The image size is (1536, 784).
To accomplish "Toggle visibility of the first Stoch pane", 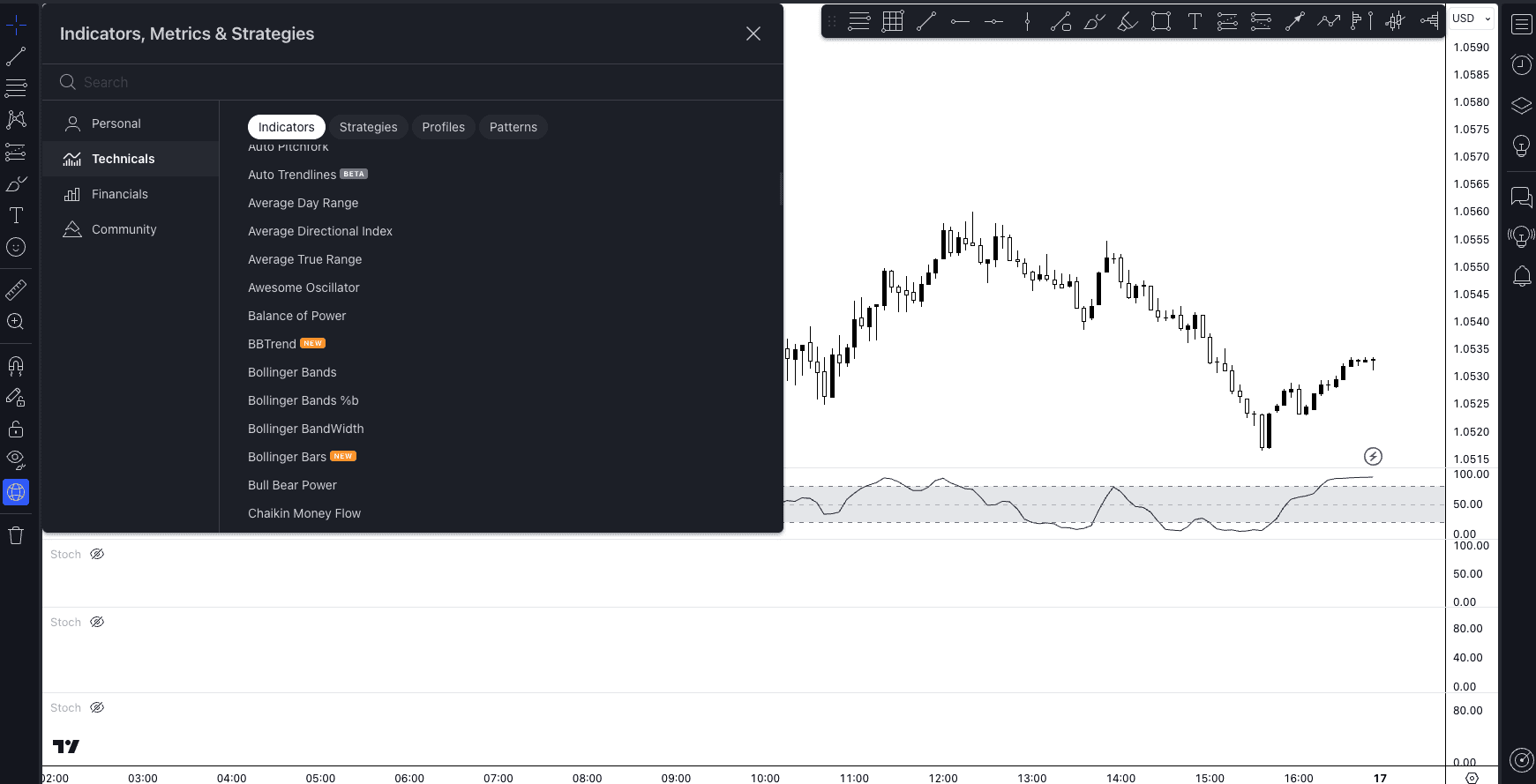I will 97,554.
